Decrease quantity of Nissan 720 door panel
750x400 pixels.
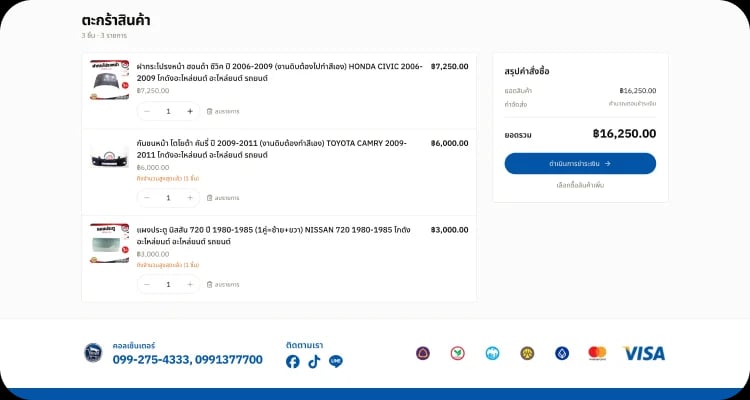(147, 284)
